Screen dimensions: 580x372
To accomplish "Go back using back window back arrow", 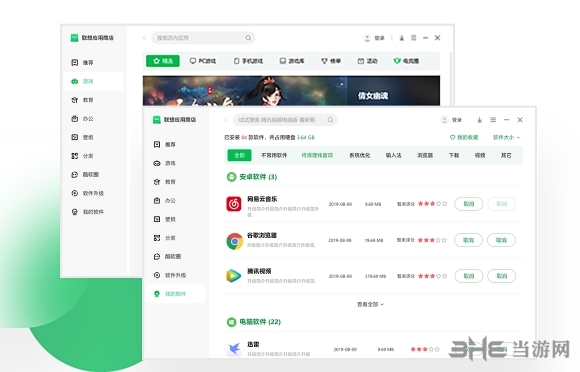I will point(144,38).
